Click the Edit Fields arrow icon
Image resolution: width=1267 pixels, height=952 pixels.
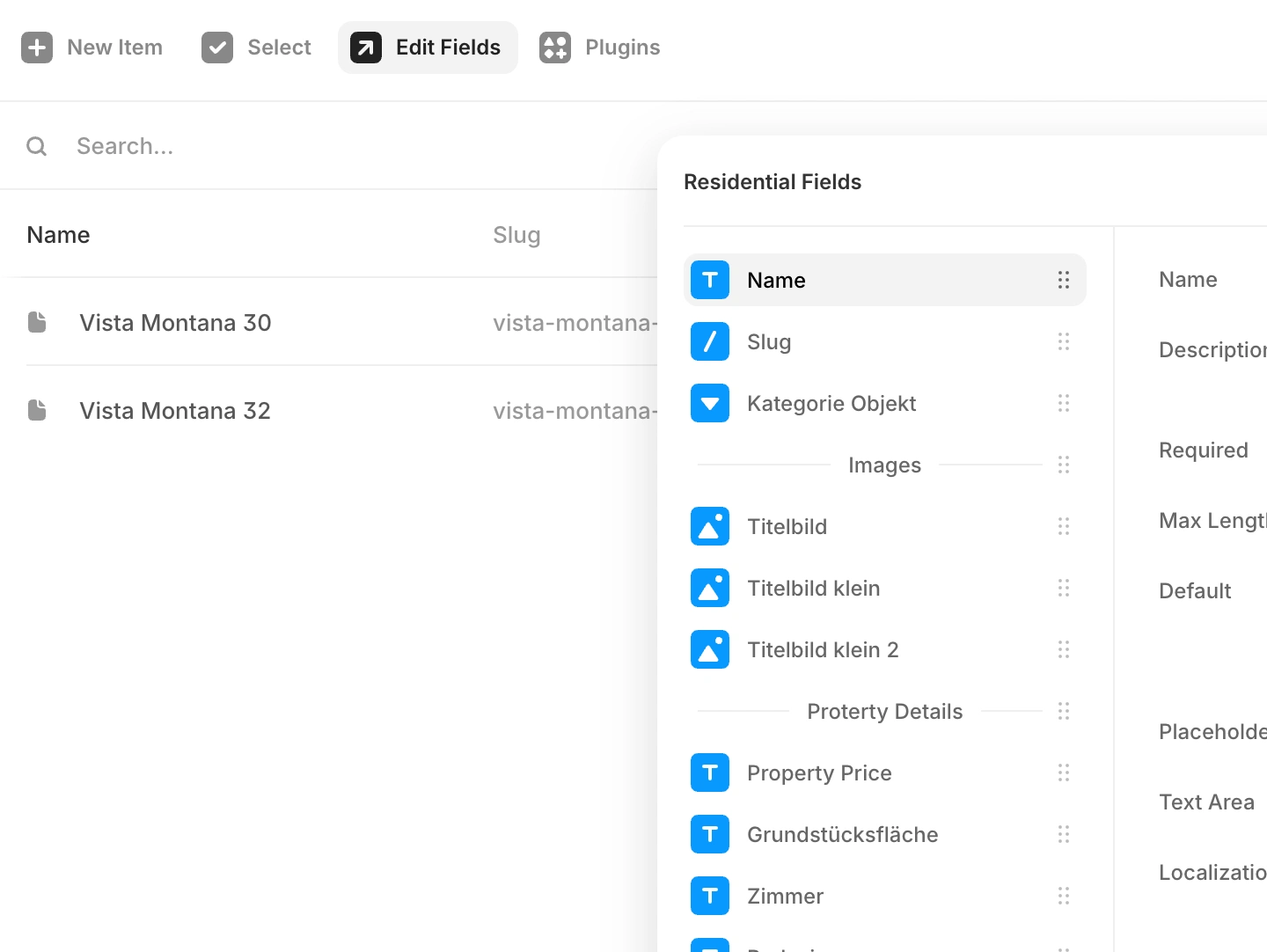tap(366, 48)
